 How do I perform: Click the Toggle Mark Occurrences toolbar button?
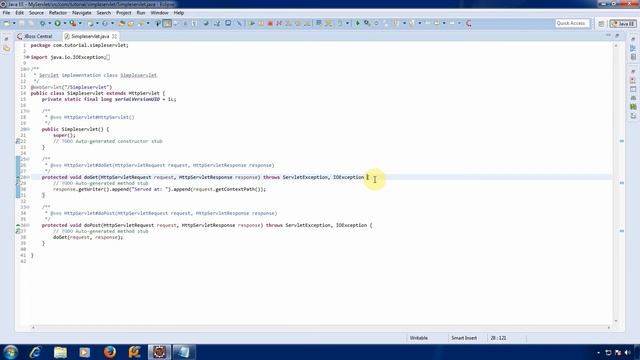167,23
